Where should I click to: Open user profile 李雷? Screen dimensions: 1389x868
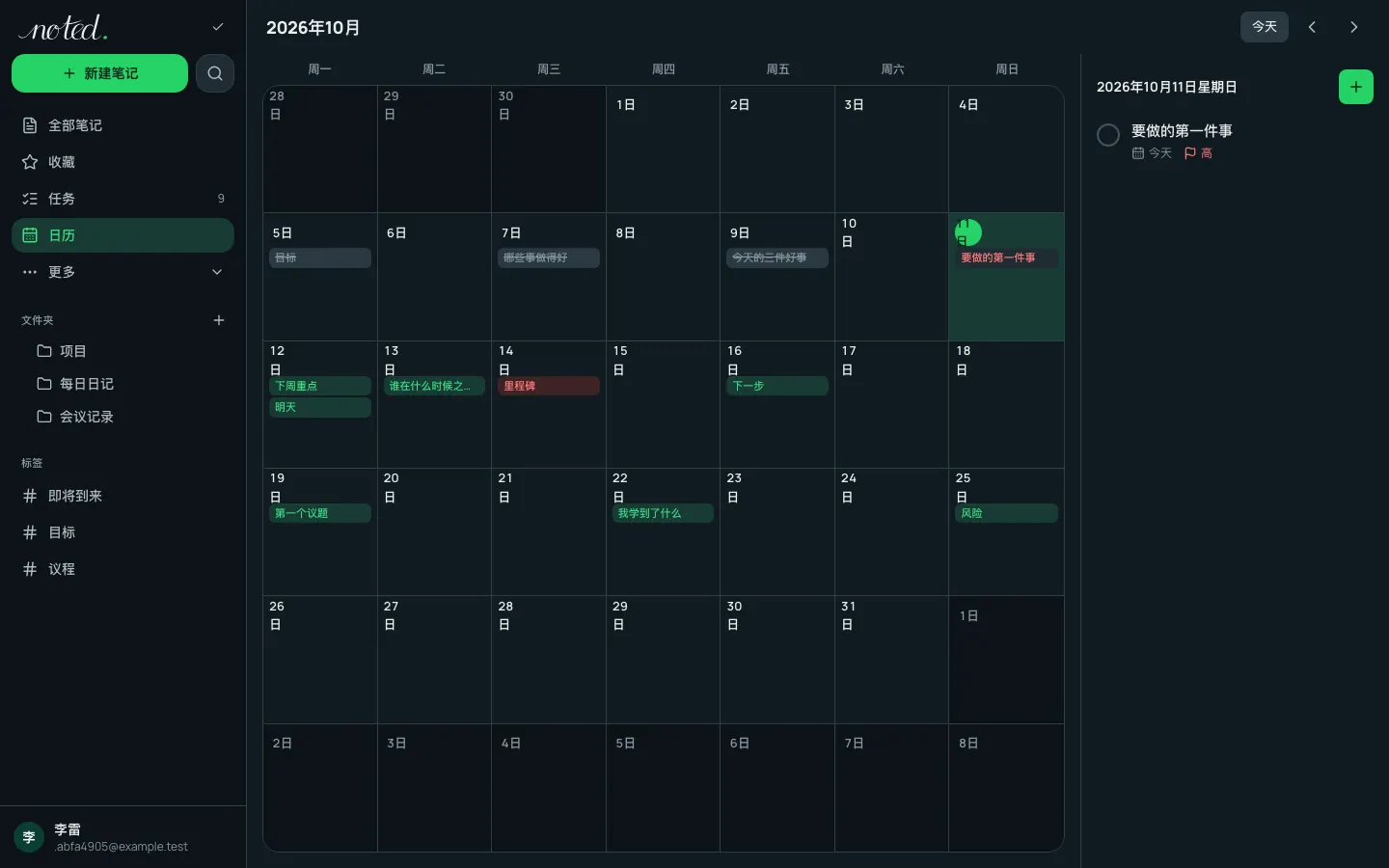(x=123, y=837)
